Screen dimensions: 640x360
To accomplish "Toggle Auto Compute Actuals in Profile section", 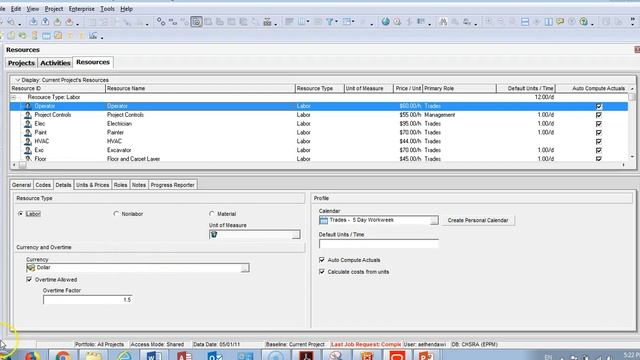I will 322,260.
